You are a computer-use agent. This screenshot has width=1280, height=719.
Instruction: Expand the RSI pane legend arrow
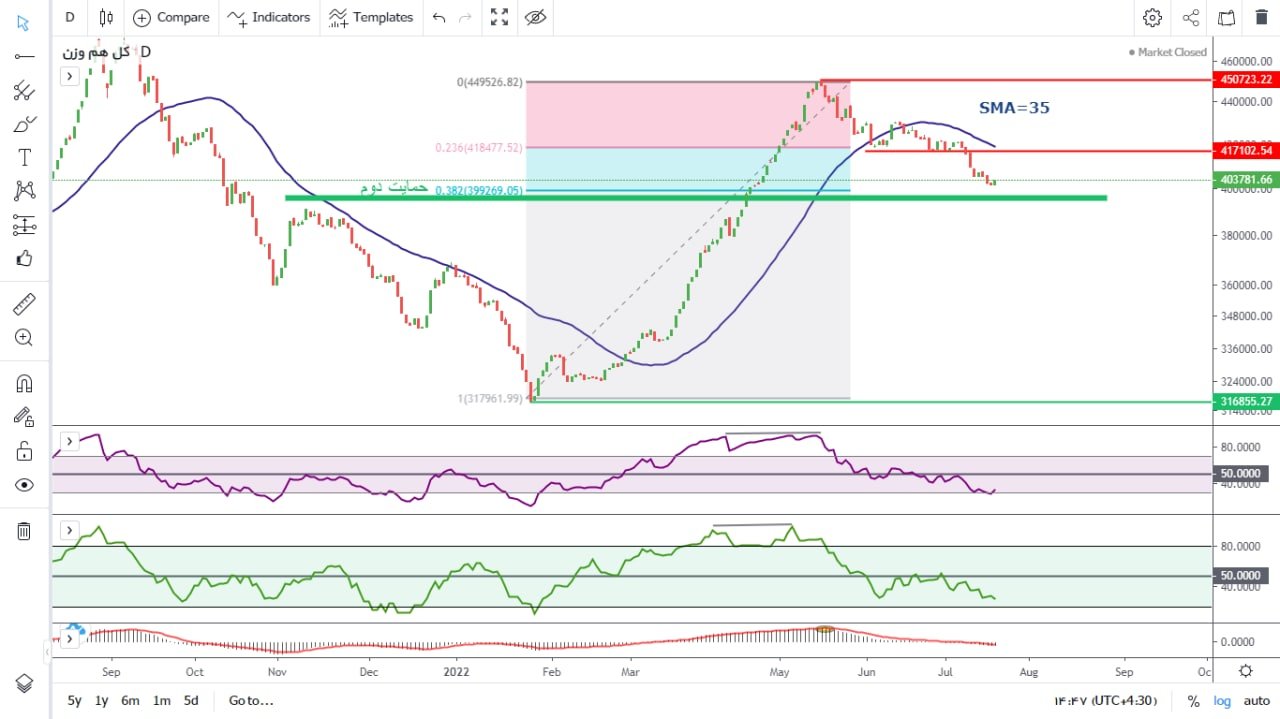click(x=70, y=441)
